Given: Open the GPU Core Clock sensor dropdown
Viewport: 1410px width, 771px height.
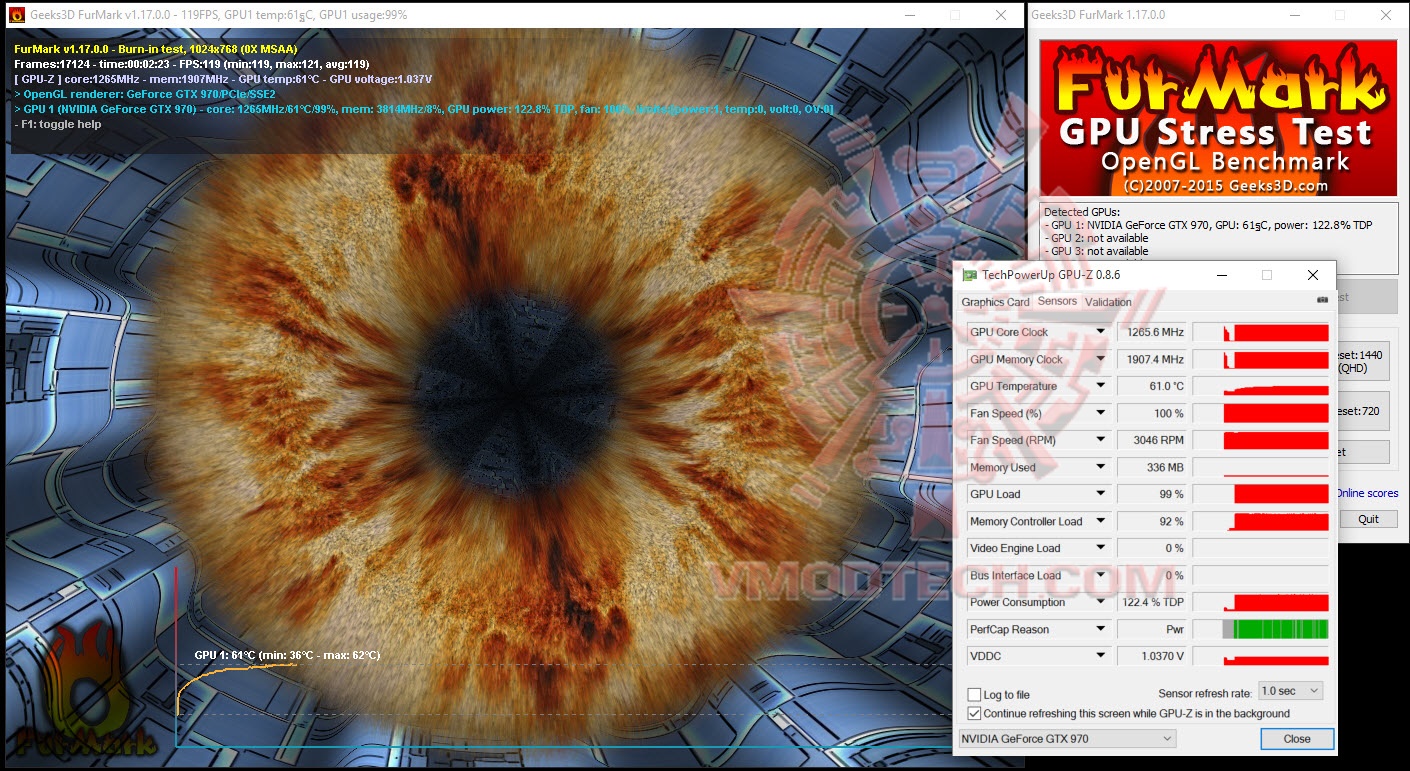Looking at the screenshot, I should [x=1101, y=332].
